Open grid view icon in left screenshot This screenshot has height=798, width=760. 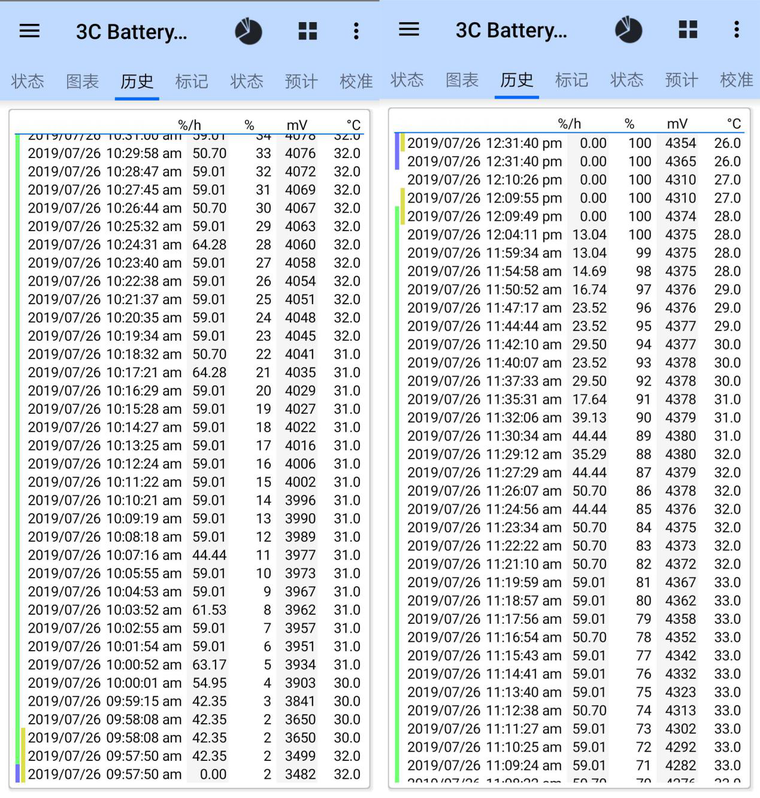point(308,31)
